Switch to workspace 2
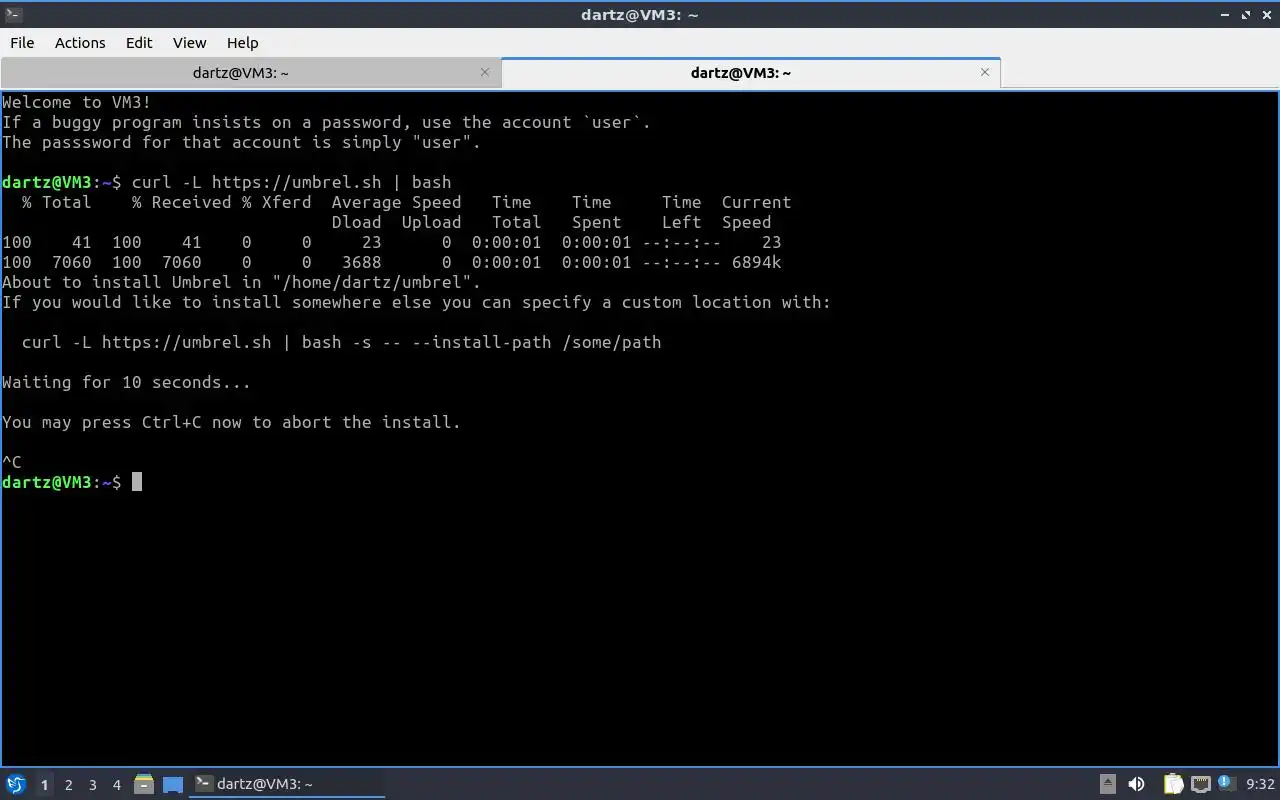The width and height of the screenshot is (1280, 800). point(68,785)
